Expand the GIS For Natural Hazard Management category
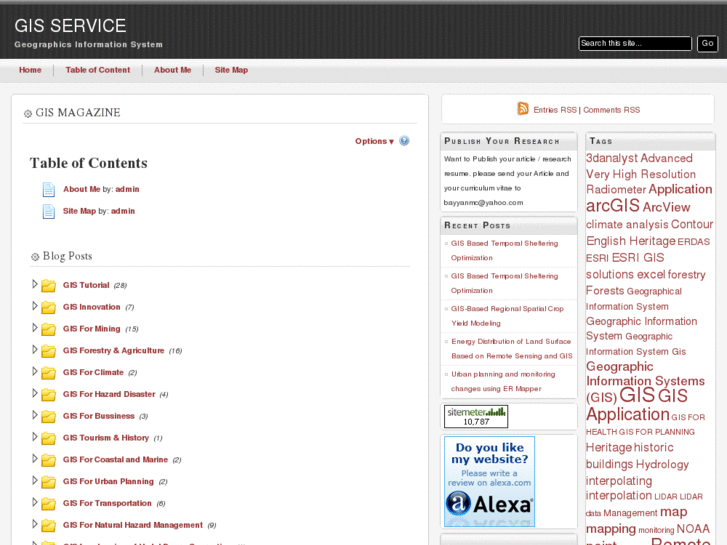 tap(34, 524)
